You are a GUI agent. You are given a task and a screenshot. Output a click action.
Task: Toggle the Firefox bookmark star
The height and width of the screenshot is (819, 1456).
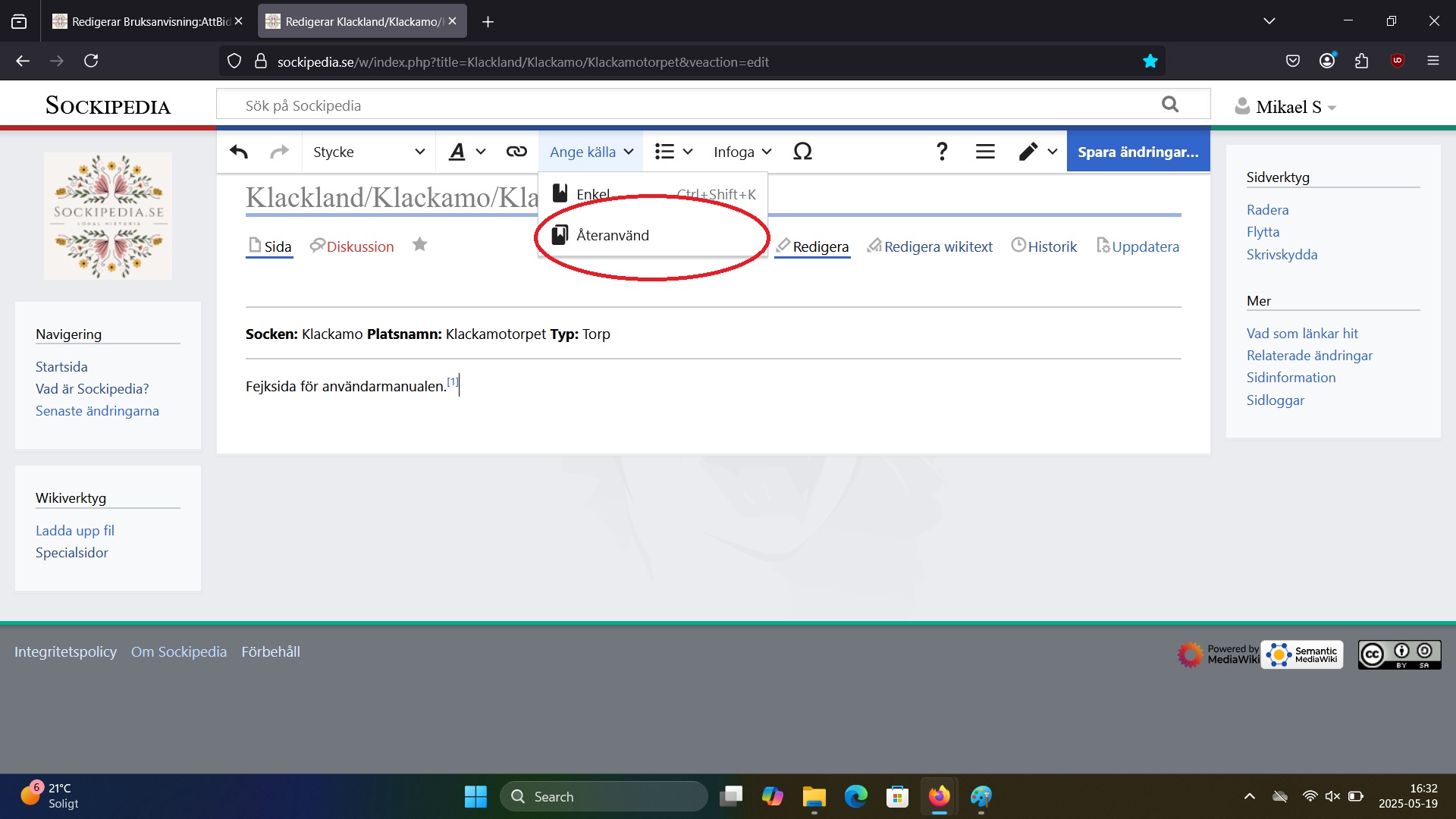pyautogui.click(x=1150, y=61)
